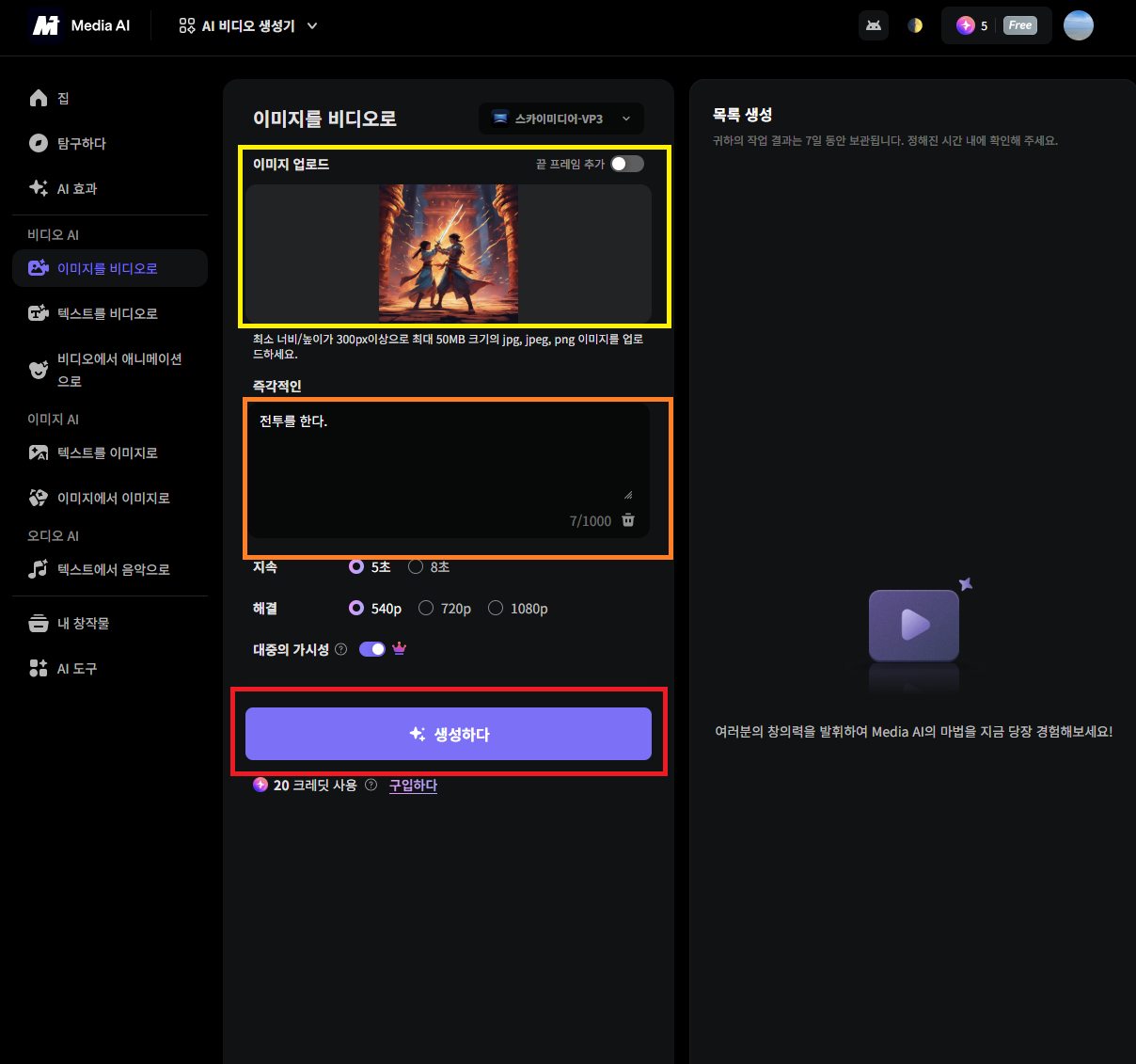This screenshot has width=1136, height=1064.
Task: Click the music note icon beside 텍스트에서 음악으로
Action: tap(39, 569)
